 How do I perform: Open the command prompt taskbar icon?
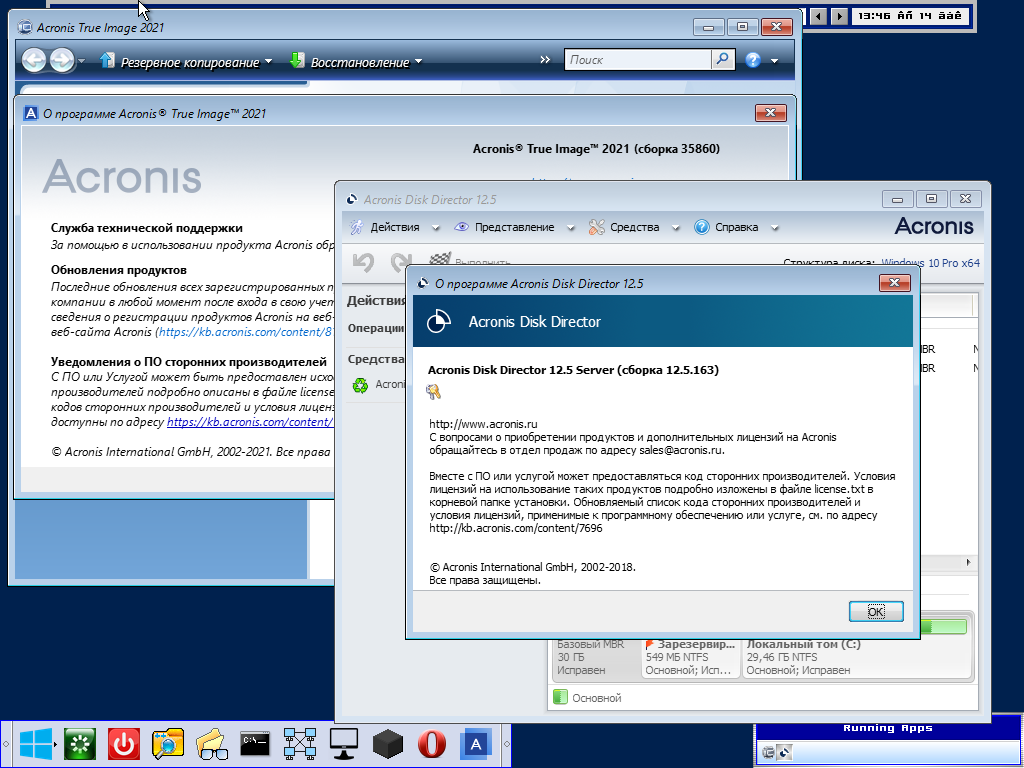coord(254,744)
